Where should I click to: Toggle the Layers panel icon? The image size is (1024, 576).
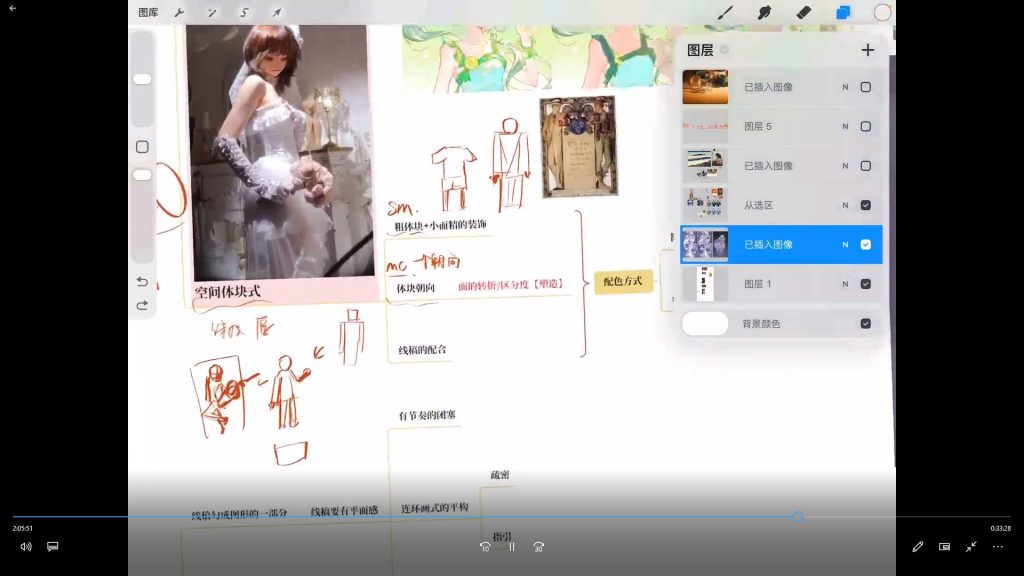(843, 12)
